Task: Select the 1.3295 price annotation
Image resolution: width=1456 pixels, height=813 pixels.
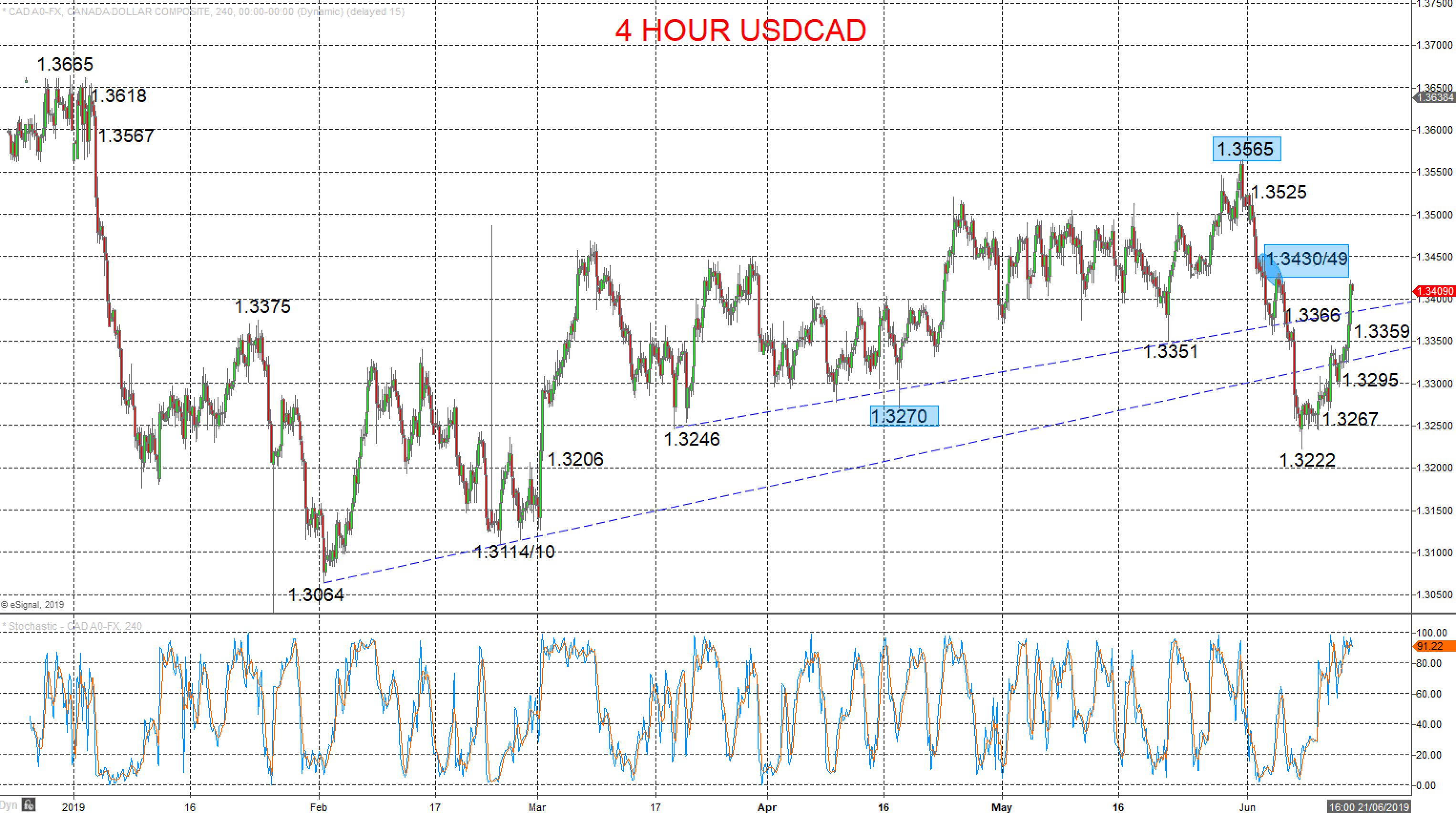Action: pos(1370,380)
